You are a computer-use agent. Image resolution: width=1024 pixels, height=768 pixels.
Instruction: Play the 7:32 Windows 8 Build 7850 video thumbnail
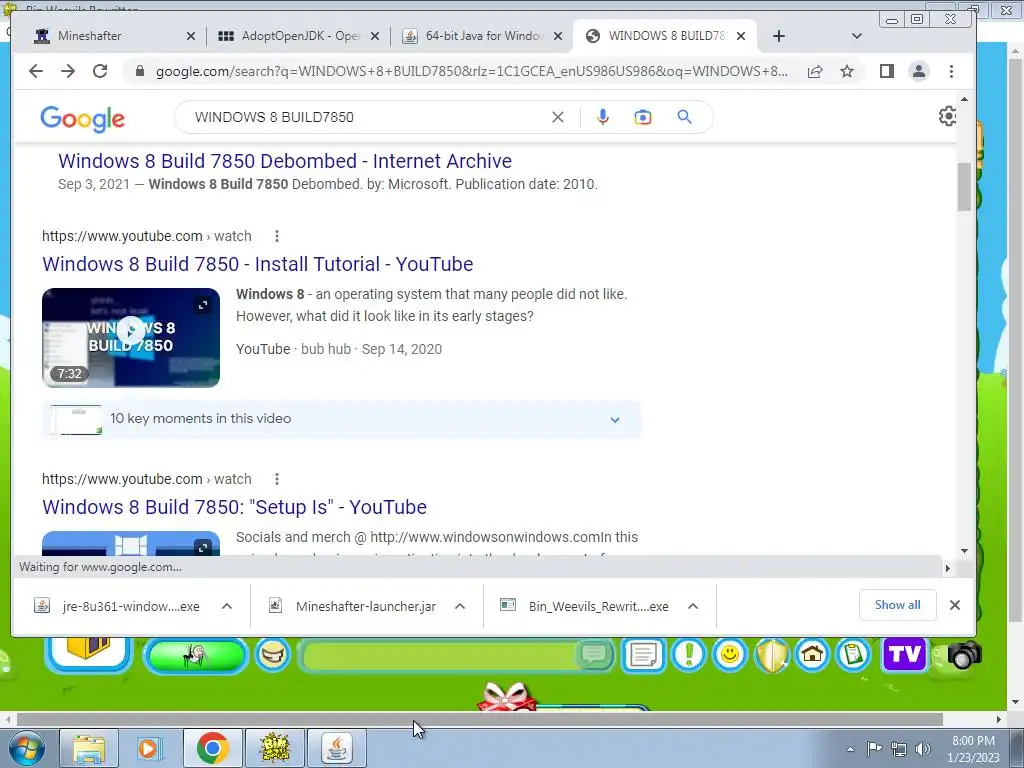pyautogui.click(x=131, y=337)
